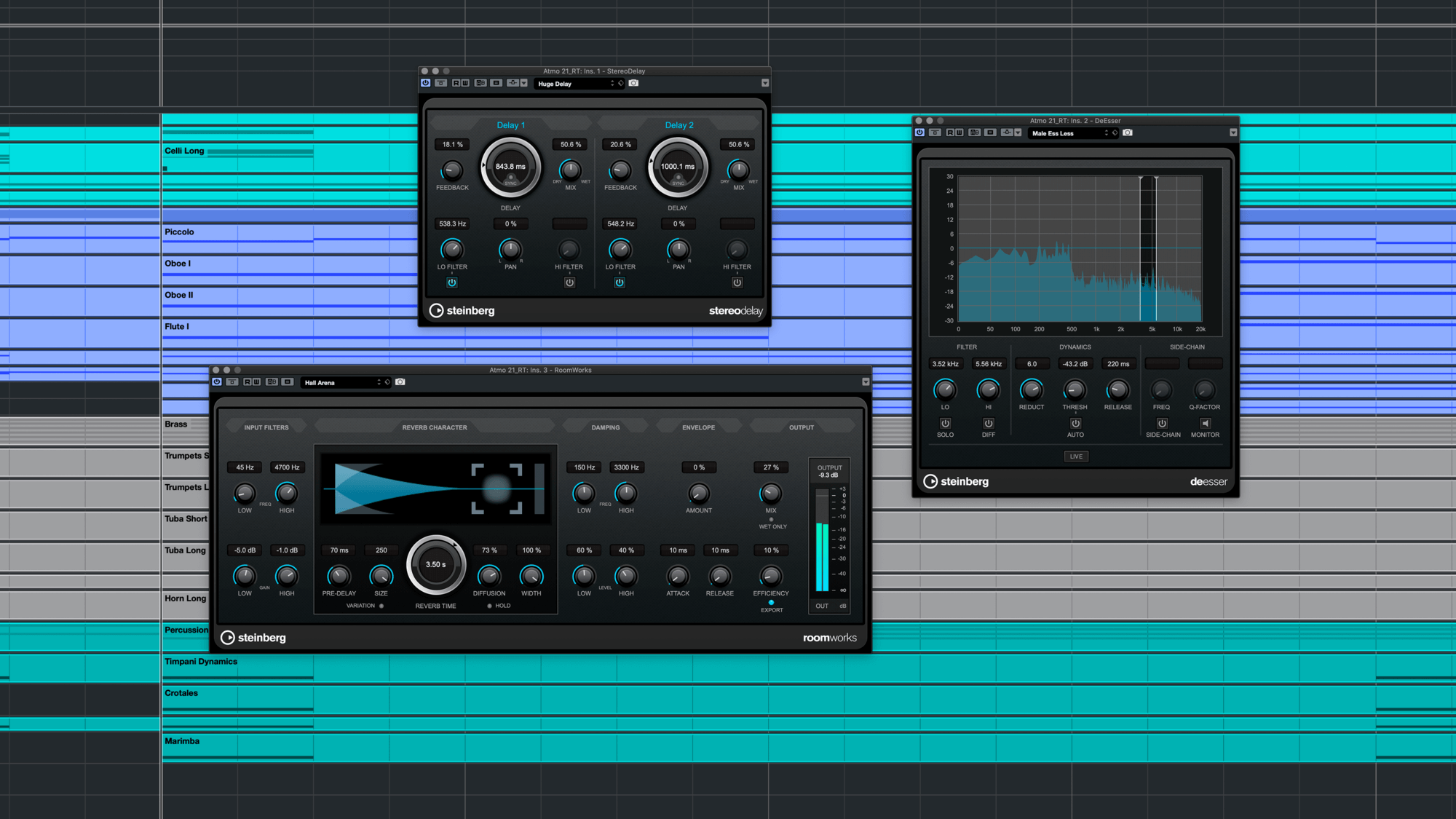This screenshot has width=1456, height=819.
Task: Open DeEsser functions menu arrow at right
Action: 1233,132
